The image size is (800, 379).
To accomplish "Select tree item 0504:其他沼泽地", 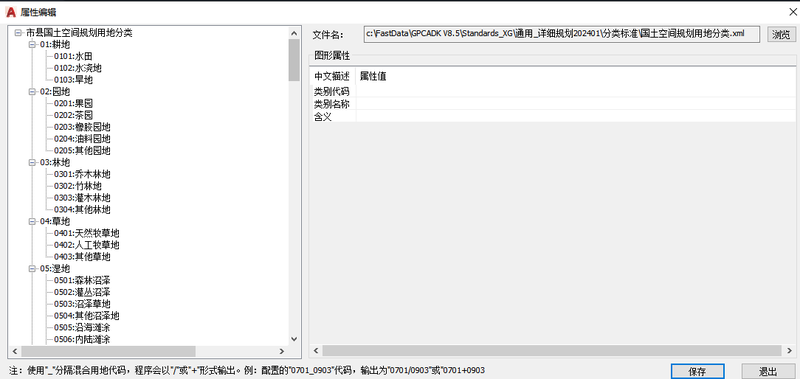I will coord(87,315).
